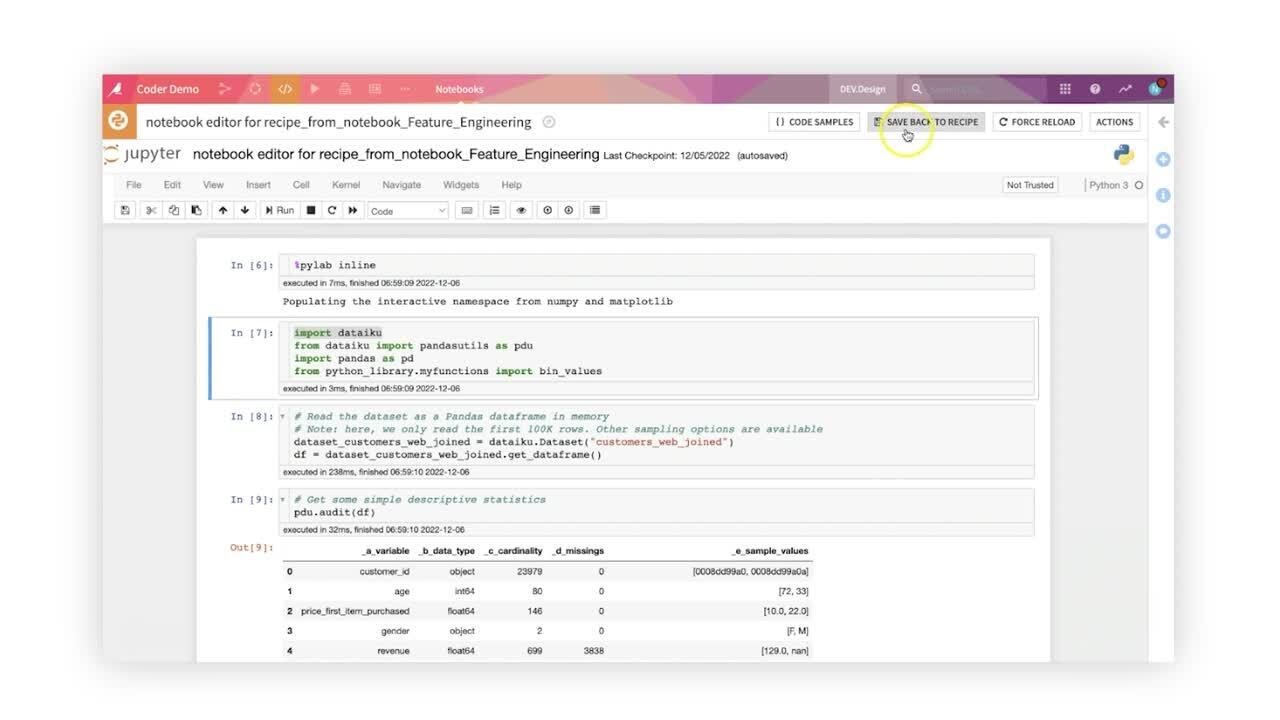The image size is (1280, 720).
Task: Open the Notebooks tab in top bar
Action: (x=459, y=89)
